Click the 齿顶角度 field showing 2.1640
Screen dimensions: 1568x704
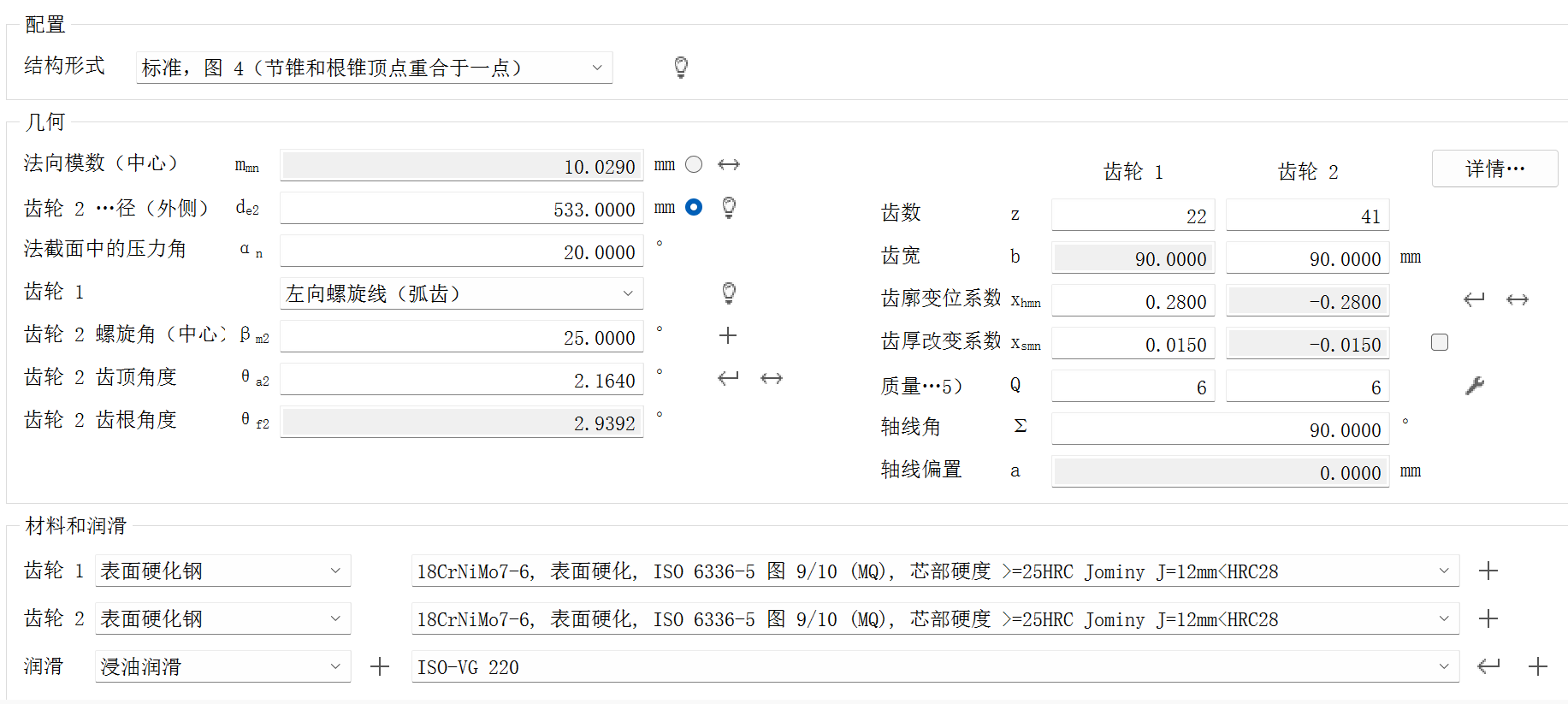(462, 379)
